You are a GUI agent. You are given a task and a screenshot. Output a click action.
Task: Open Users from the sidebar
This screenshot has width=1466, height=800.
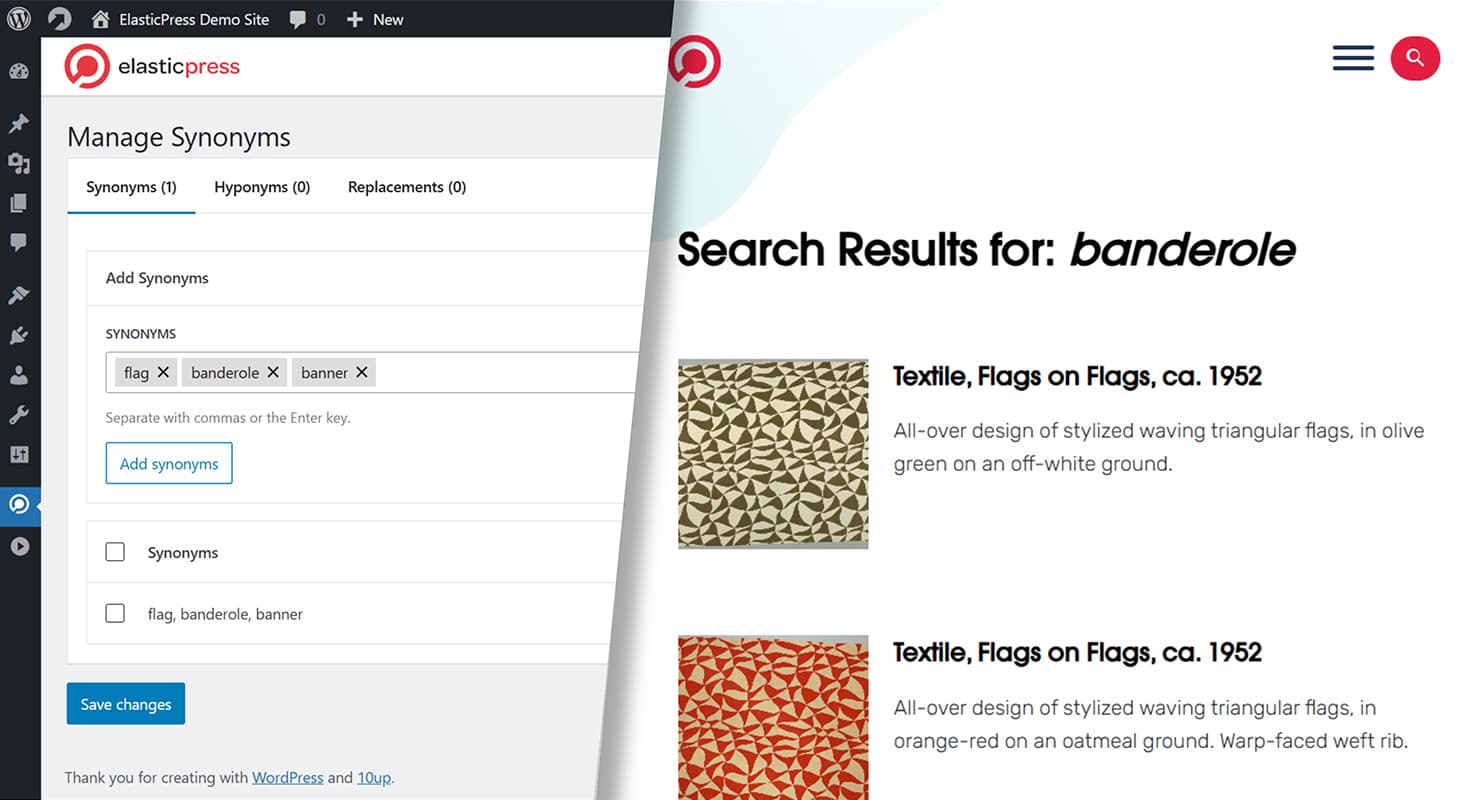tap(19, 375)
